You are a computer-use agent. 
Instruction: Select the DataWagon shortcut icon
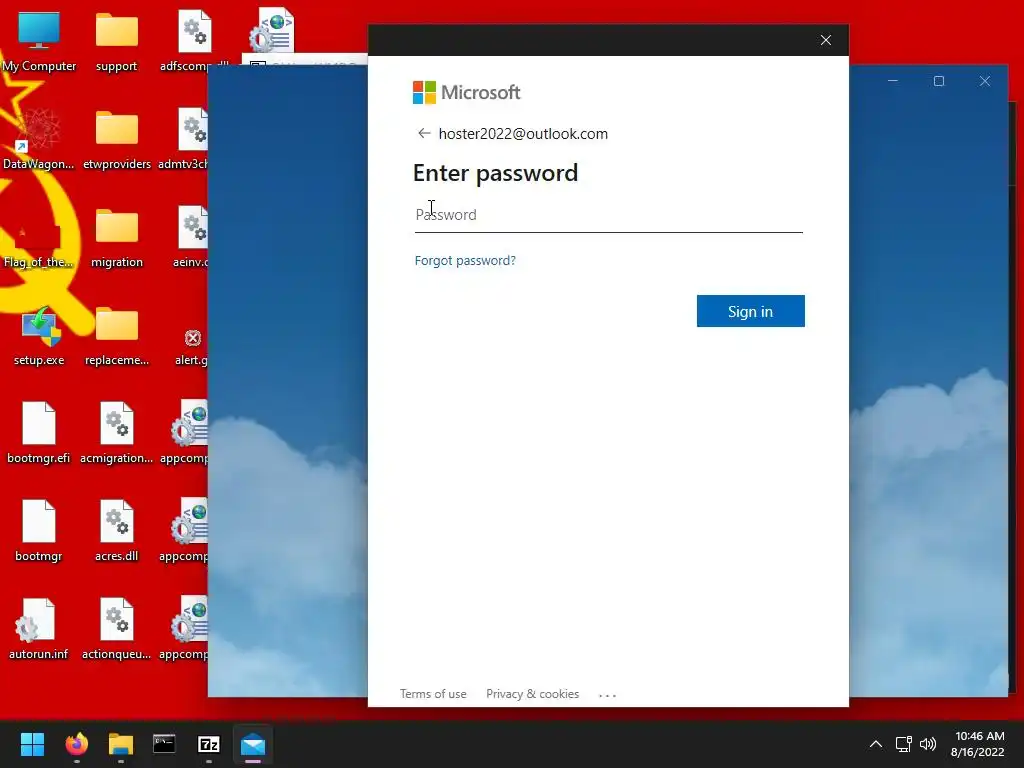tap(39, 140)
